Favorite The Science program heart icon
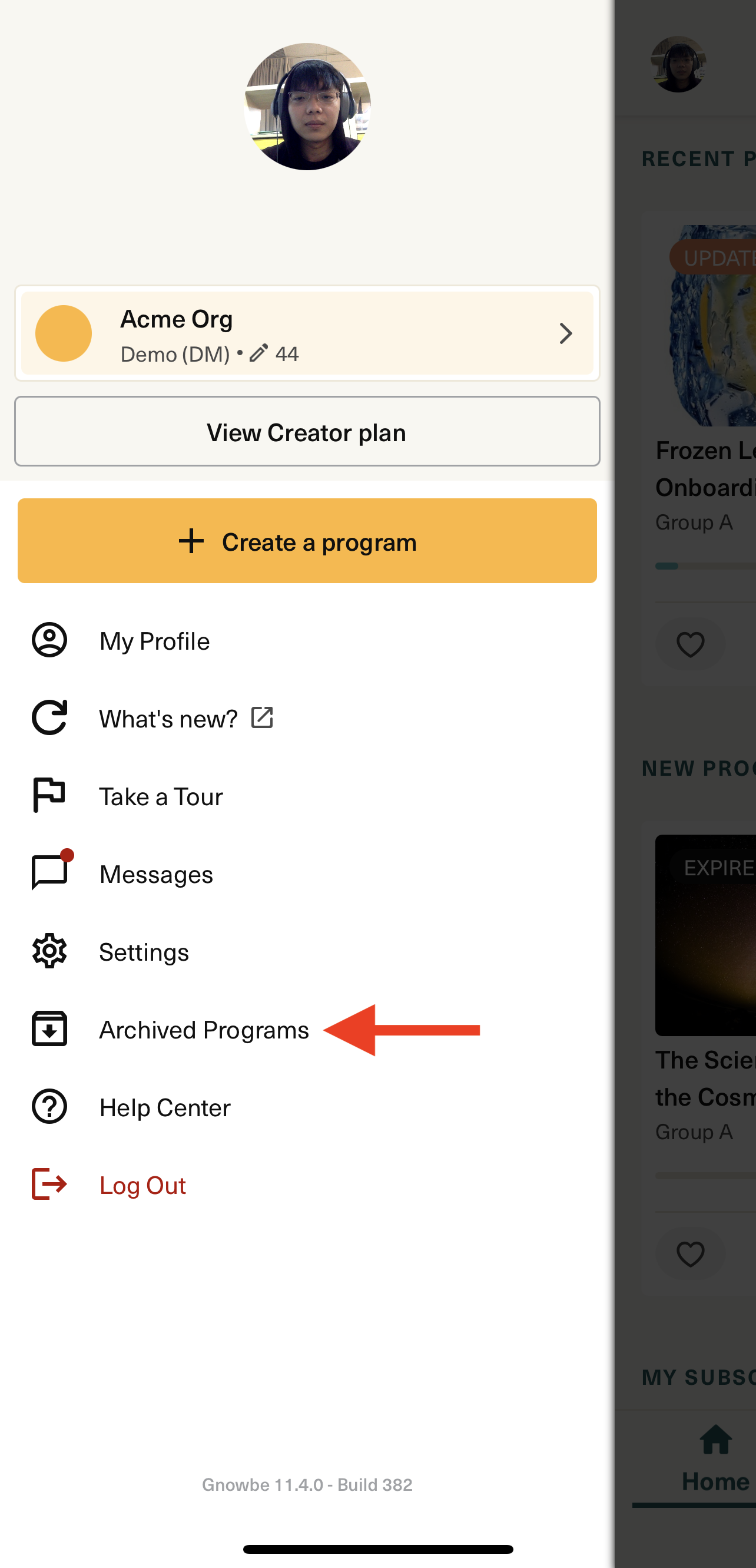The height and width of the screenshot is (1568, 756). point(690,1255)
